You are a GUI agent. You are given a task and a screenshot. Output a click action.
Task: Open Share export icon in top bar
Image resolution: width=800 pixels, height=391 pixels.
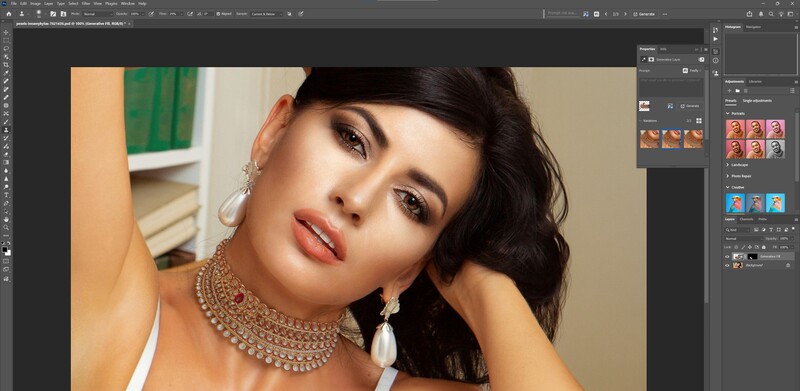tap(749, 14)
